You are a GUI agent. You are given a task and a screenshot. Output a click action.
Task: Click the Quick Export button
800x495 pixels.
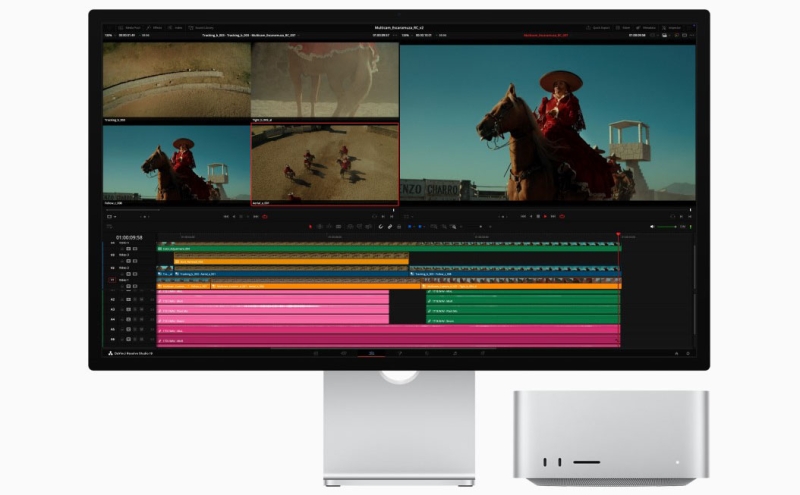coord(598,28)
